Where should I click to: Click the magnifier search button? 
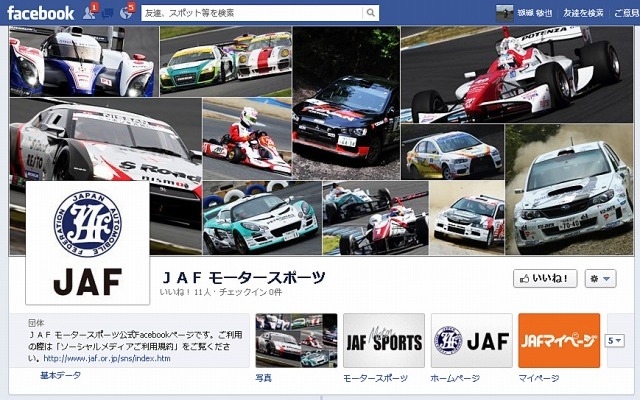click(371, 13)
